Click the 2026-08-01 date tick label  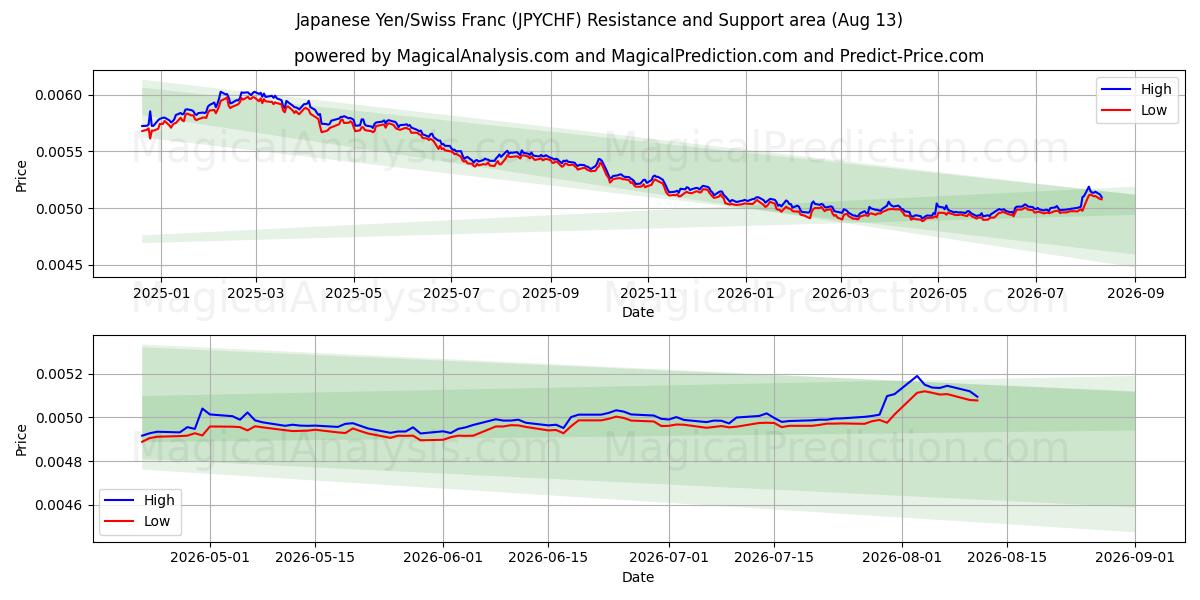point(902,558)
